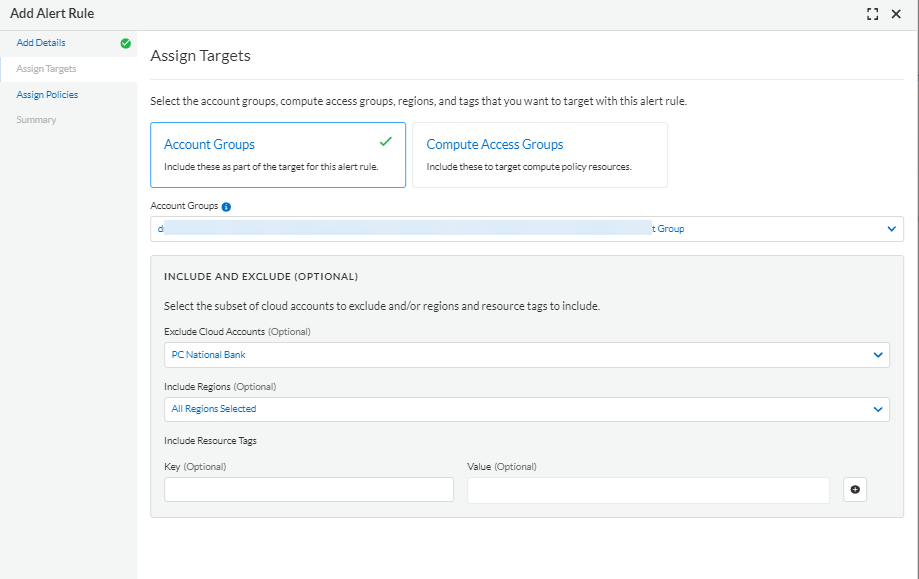The width and height of the screenshot is (919, 579).
Task: Go to the Assign Policies step
Action: click(x=47, y=94)
